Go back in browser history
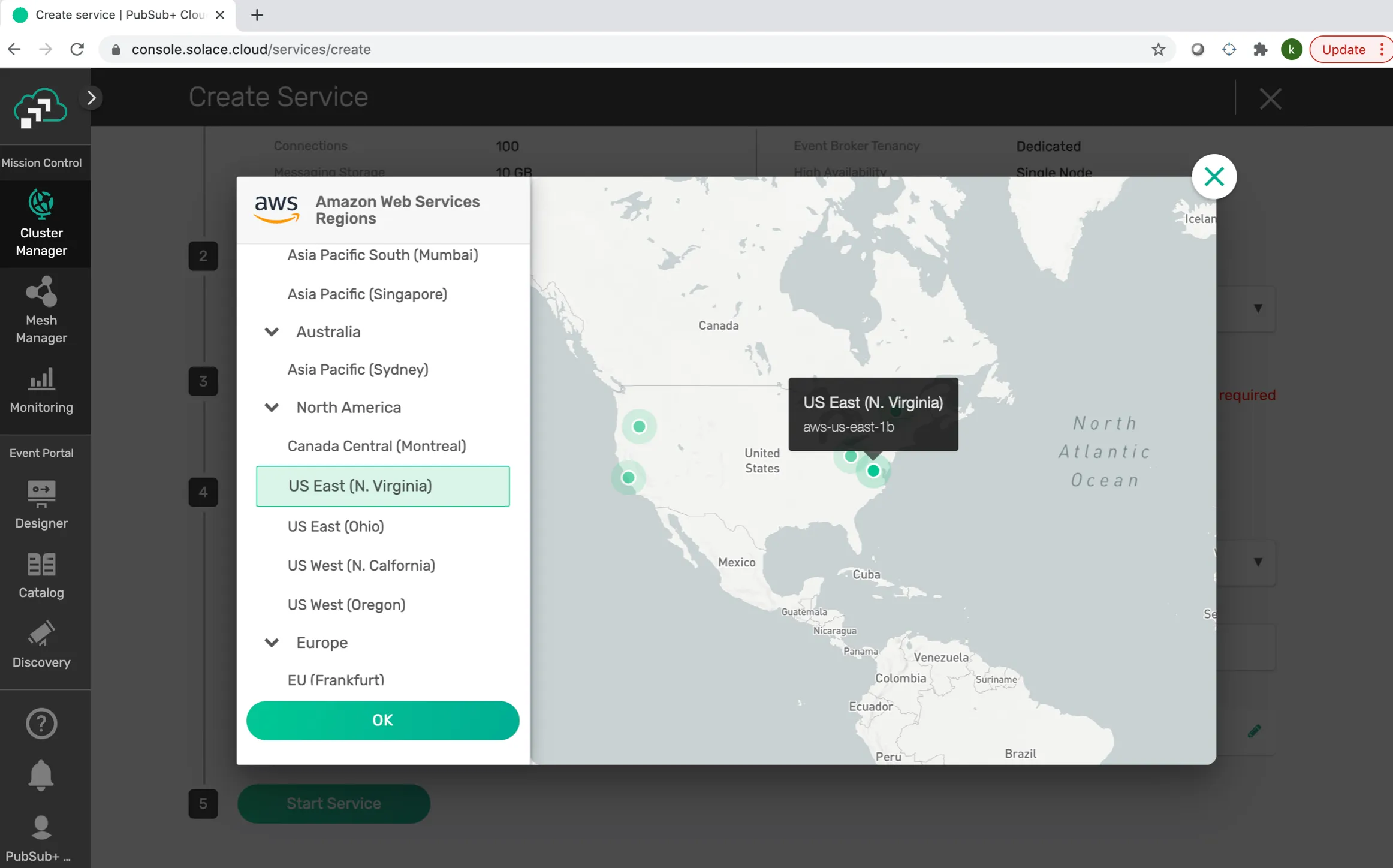1393x868 pixels. (x=14, y=49)
